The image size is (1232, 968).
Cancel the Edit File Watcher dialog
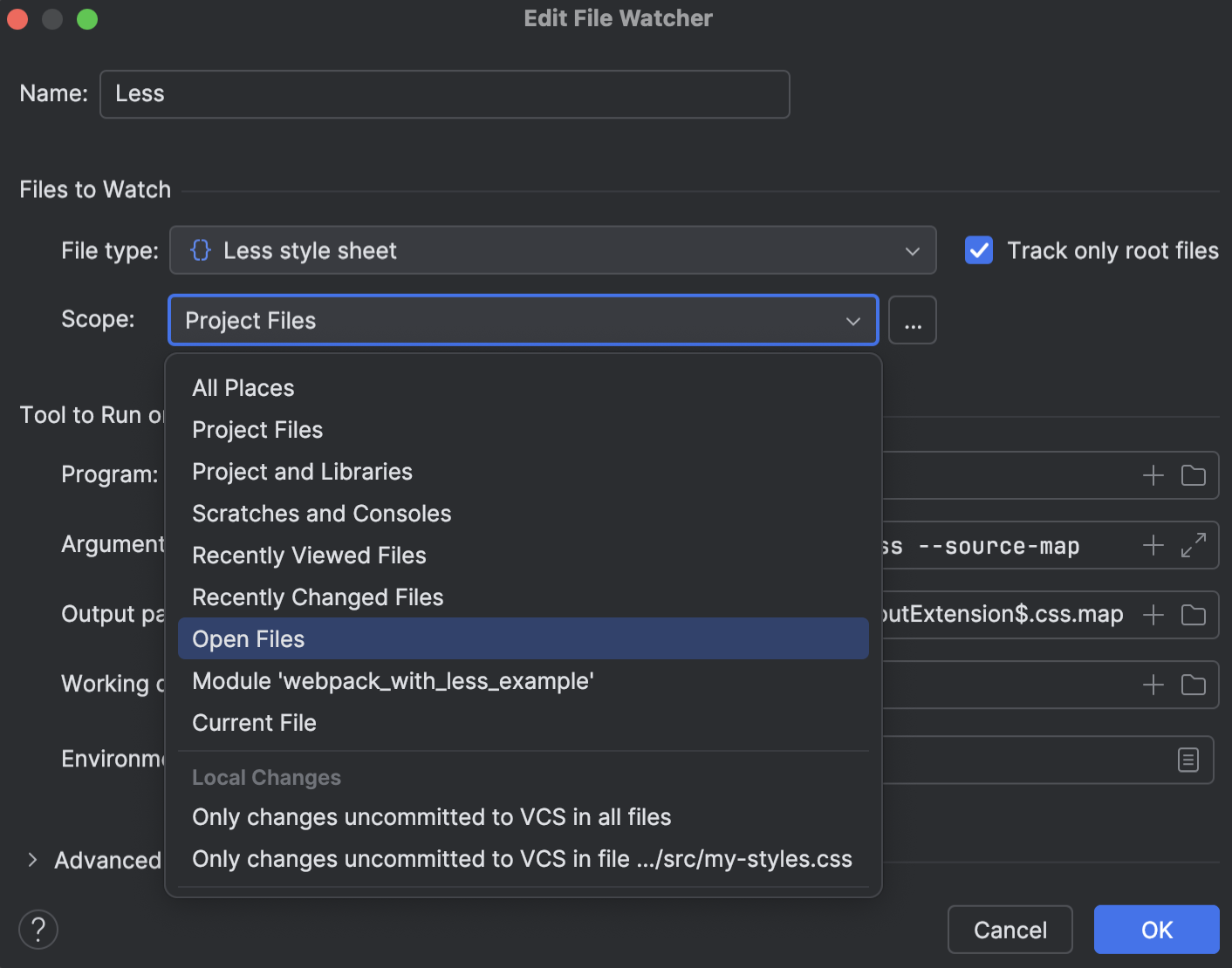(1010, 930)
